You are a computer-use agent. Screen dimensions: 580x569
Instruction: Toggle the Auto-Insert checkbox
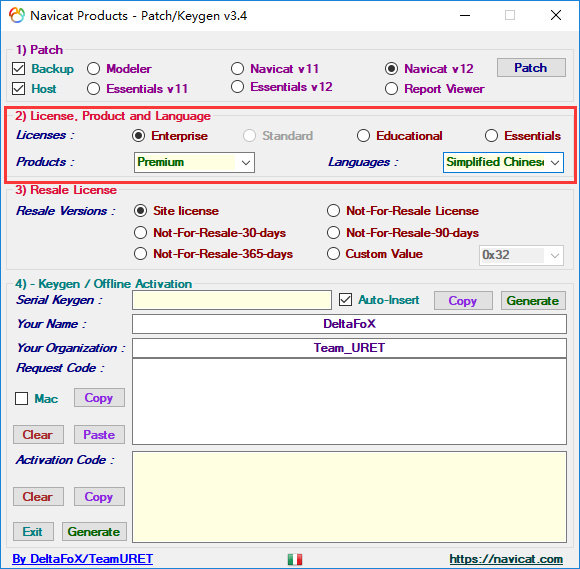pos(345,300)
